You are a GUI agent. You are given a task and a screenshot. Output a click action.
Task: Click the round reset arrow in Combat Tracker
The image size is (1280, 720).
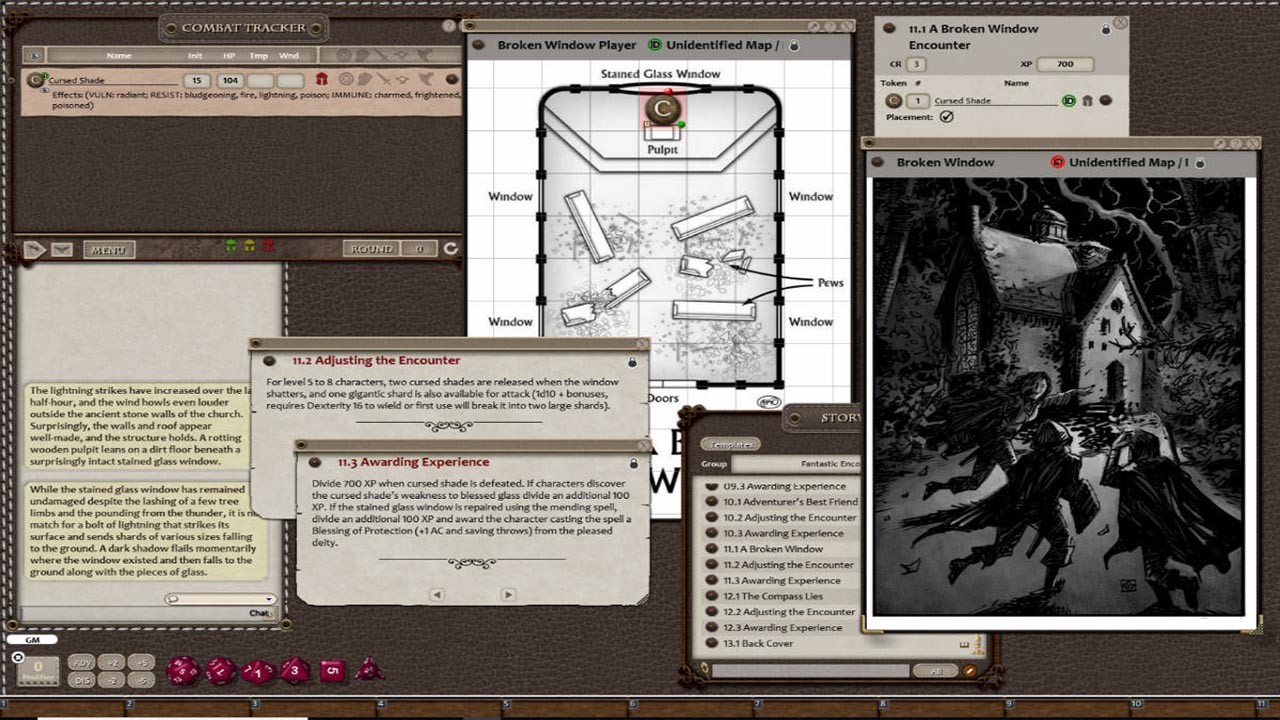click(x=449, y=249)
